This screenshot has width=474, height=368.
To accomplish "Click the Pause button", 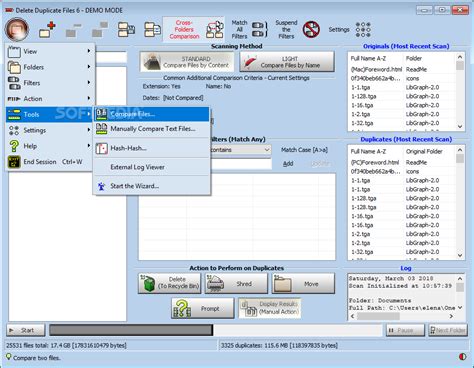I will pyautogui.click(x=405, y=330).
